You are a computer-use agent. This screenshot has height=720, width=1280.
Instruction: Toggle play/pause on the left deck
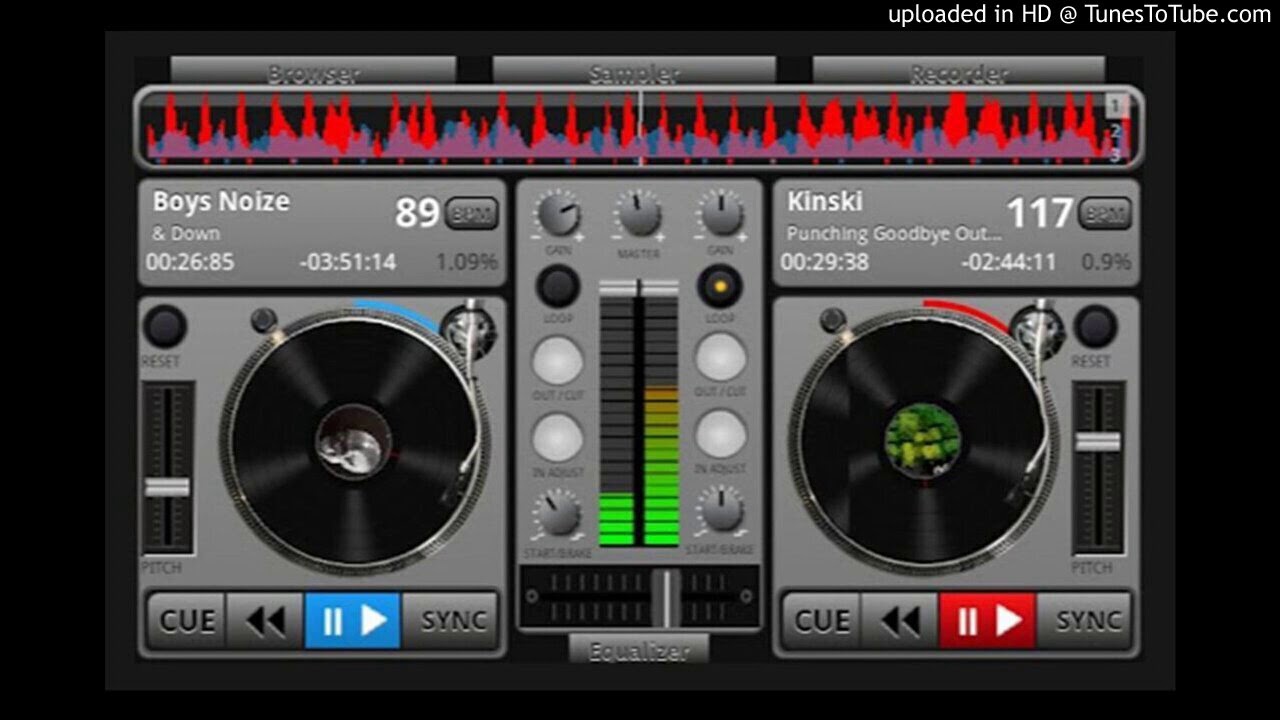[353, 621]
